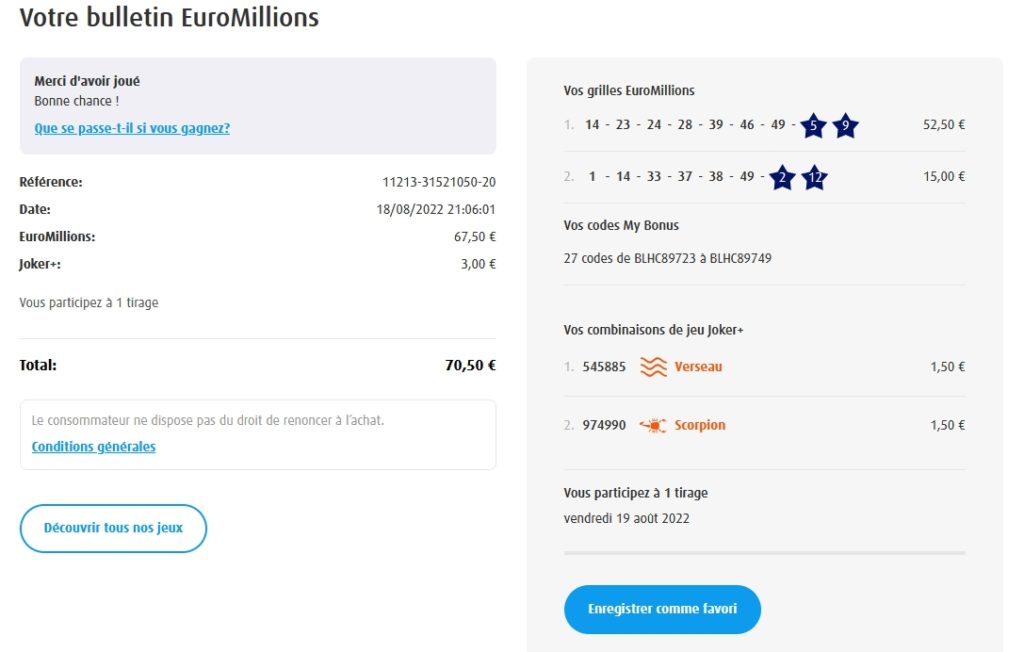Open 'Que se passe-t-il si vous gagnez?' link

tap(132, 128)
